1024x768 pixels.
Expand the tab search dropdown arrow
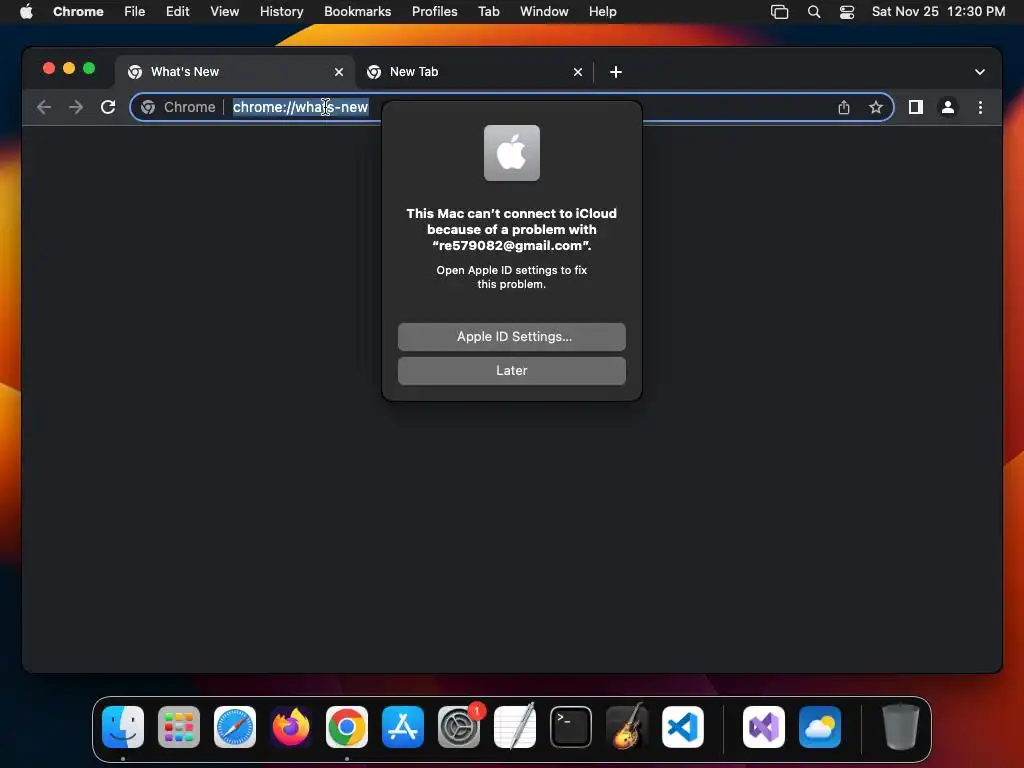[980, 72]
